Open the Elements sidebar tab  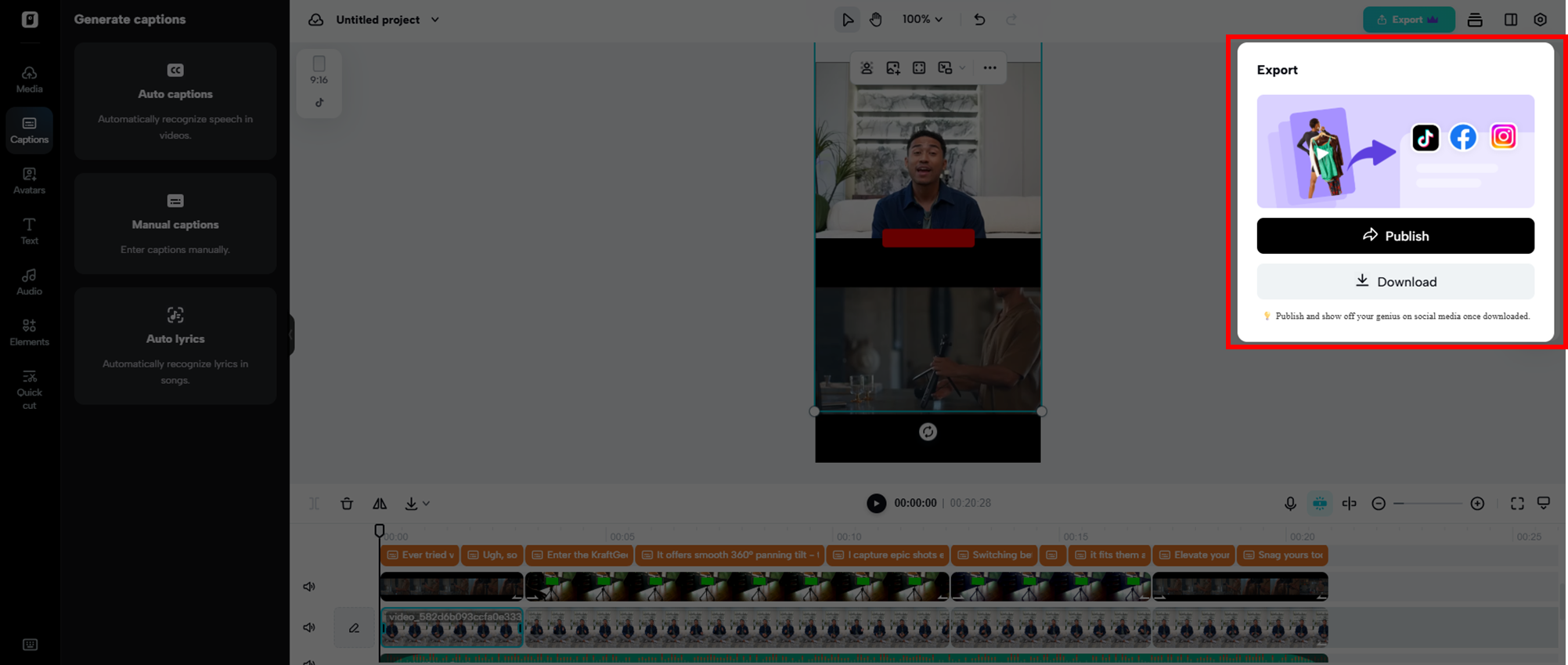pos(29,332)
